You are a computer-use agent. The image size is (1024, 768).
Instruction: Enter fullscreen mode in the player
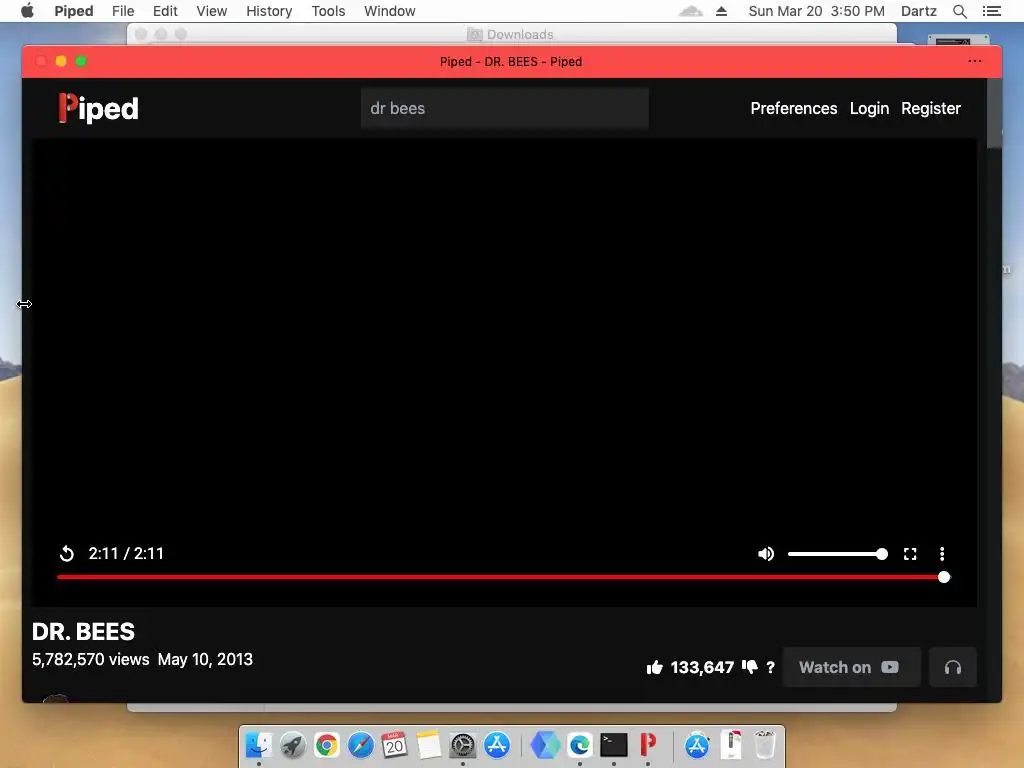coord(910,554)
